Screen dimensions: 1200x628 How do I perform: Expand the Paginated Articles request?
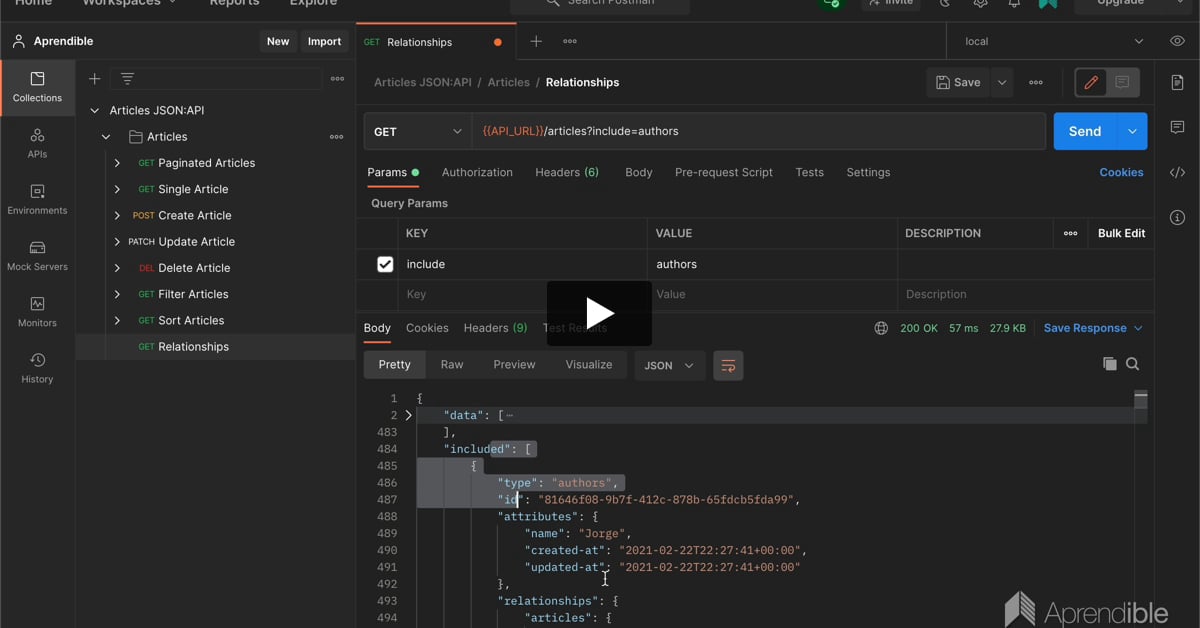117,163
